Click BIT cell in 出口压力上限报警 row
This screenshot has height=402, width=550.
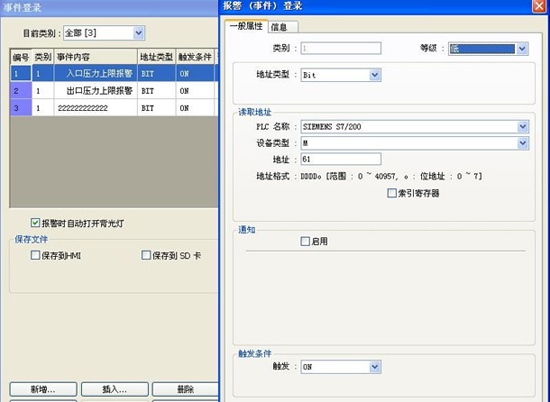pos(156,91)
